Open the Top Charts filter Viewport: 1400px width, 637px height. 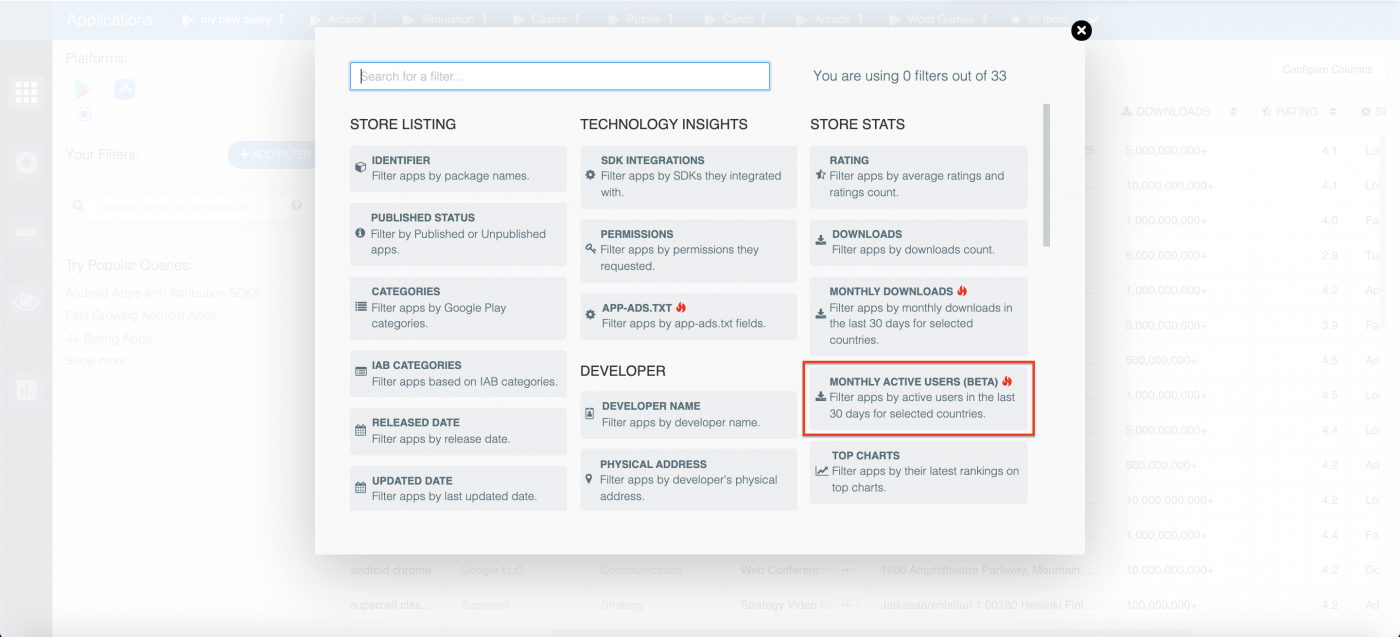pyautogui.click(x=917, y=470)
